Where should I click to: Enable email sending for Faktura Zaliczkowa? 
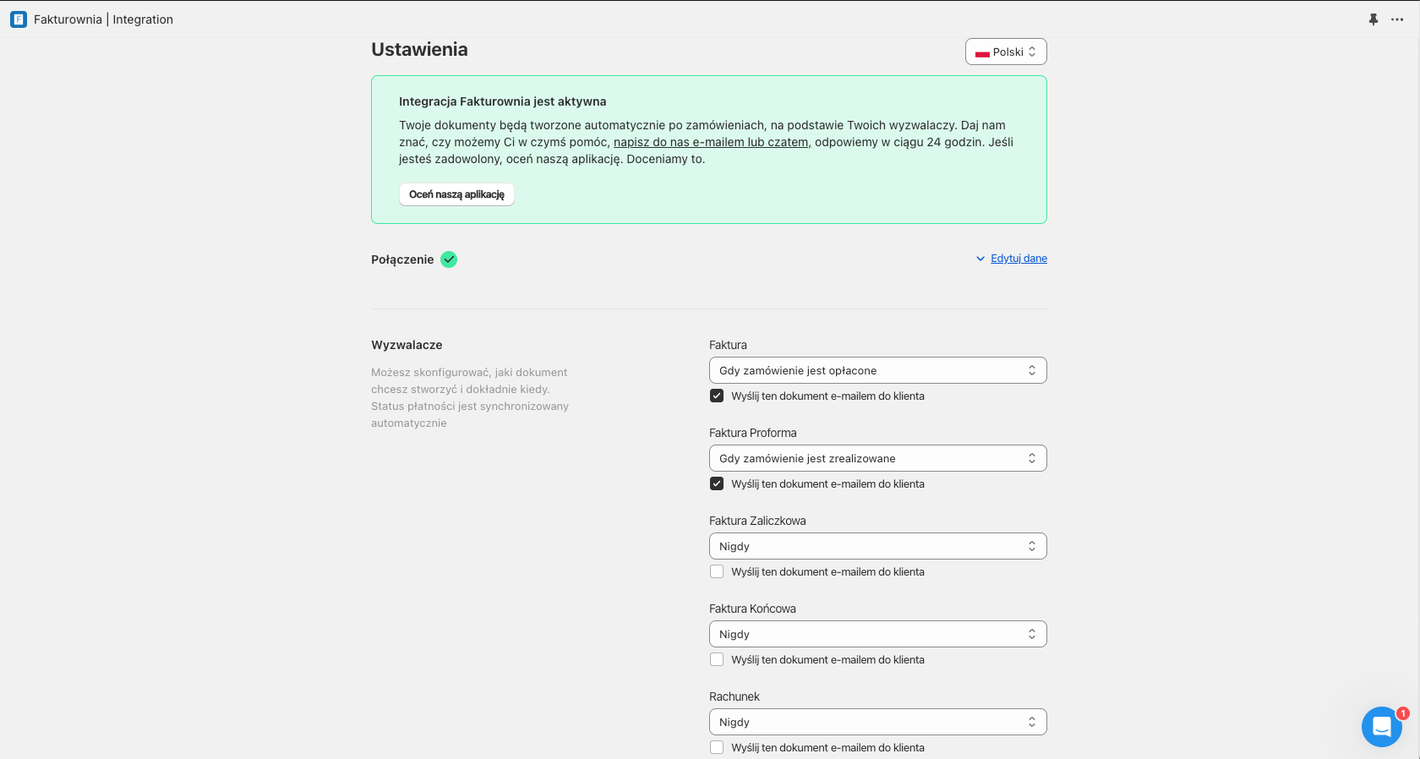[717, 572]
